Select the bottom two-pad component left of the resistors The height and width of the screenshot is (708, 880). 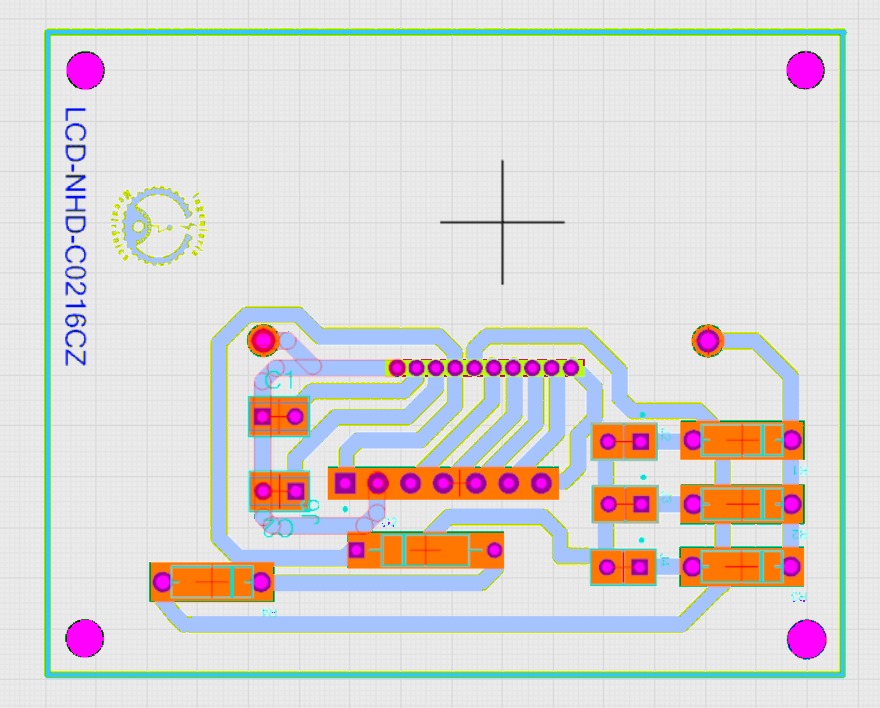(623, 568)
